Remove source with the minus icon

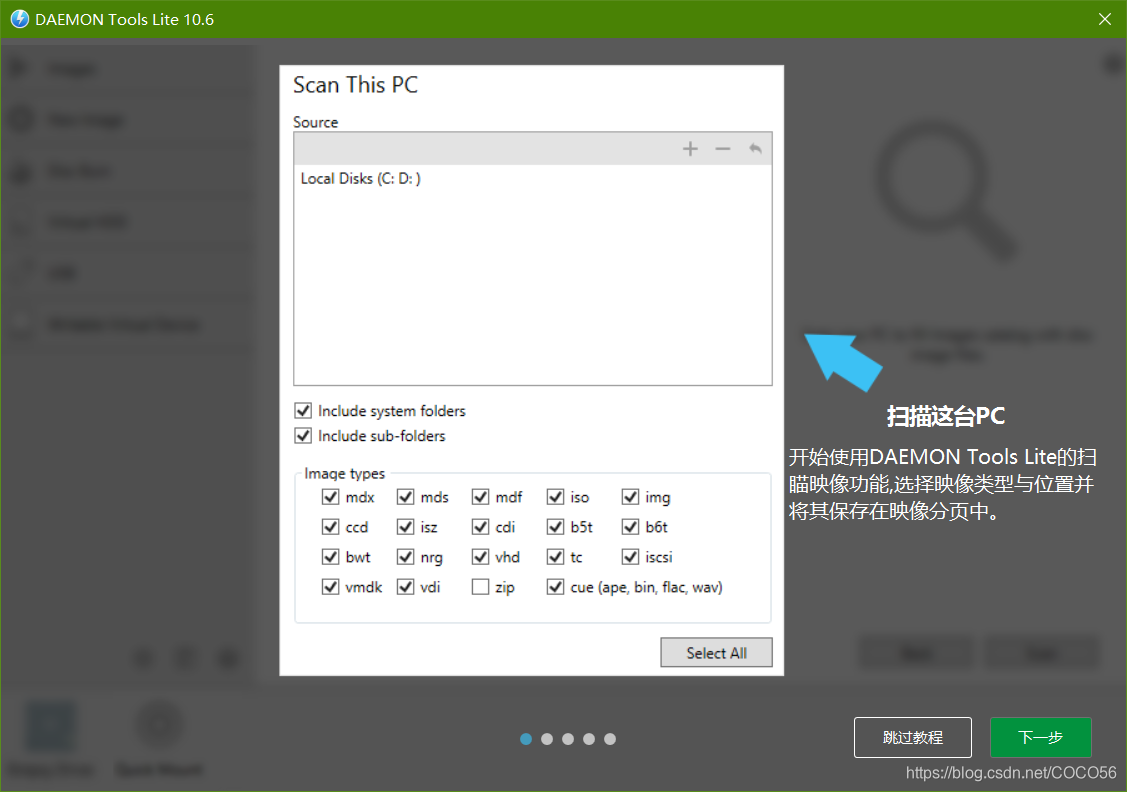722,149
